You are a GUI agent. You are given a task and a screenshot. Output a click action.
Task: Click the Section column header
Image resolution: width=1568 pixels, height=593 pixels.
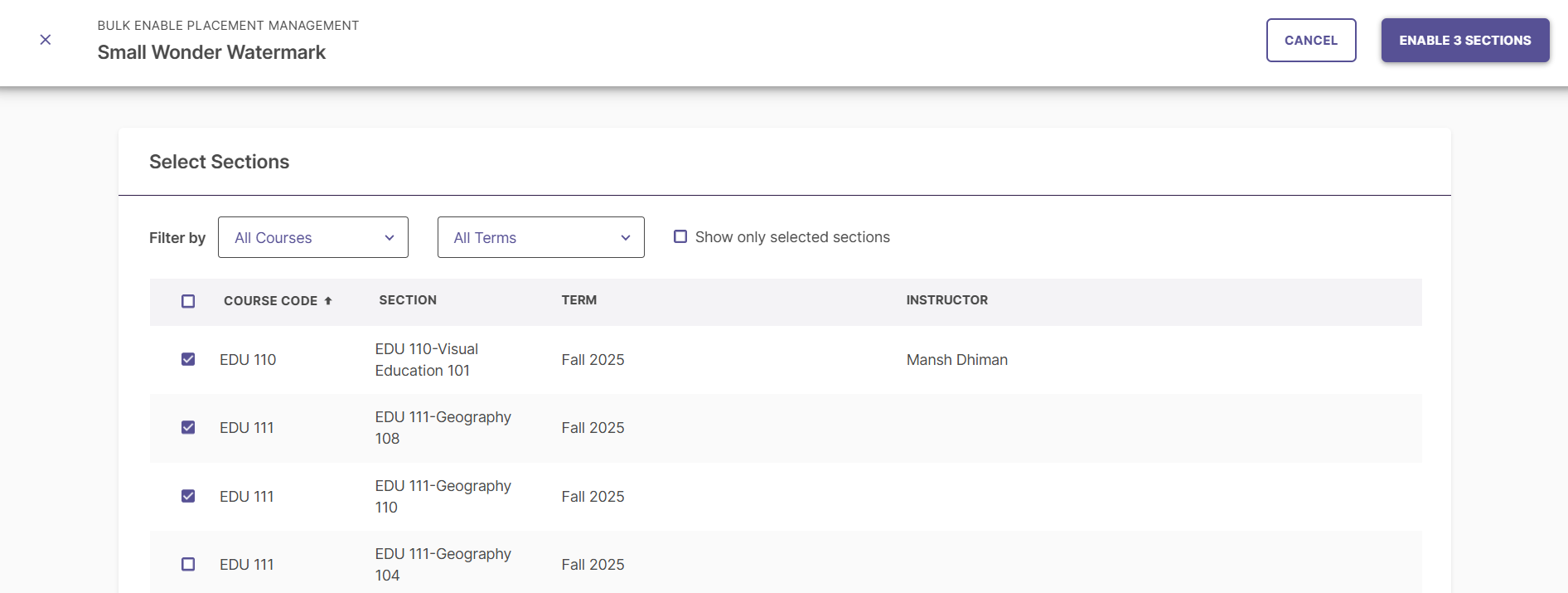click(408, 300)
